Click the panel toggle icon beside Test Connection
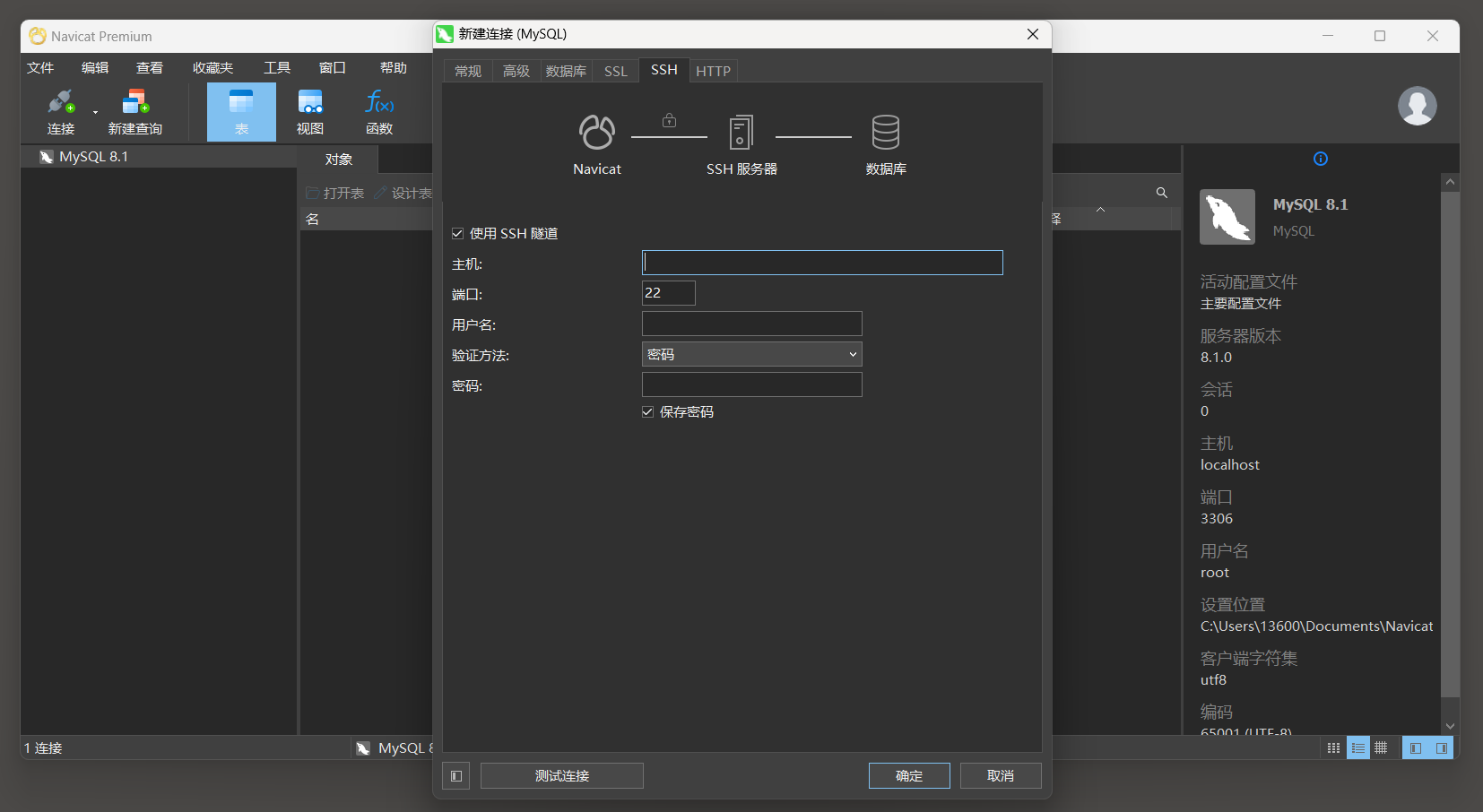Image resolution: width=1483 pixels, height=812 pixels. [x=456, y=776]
